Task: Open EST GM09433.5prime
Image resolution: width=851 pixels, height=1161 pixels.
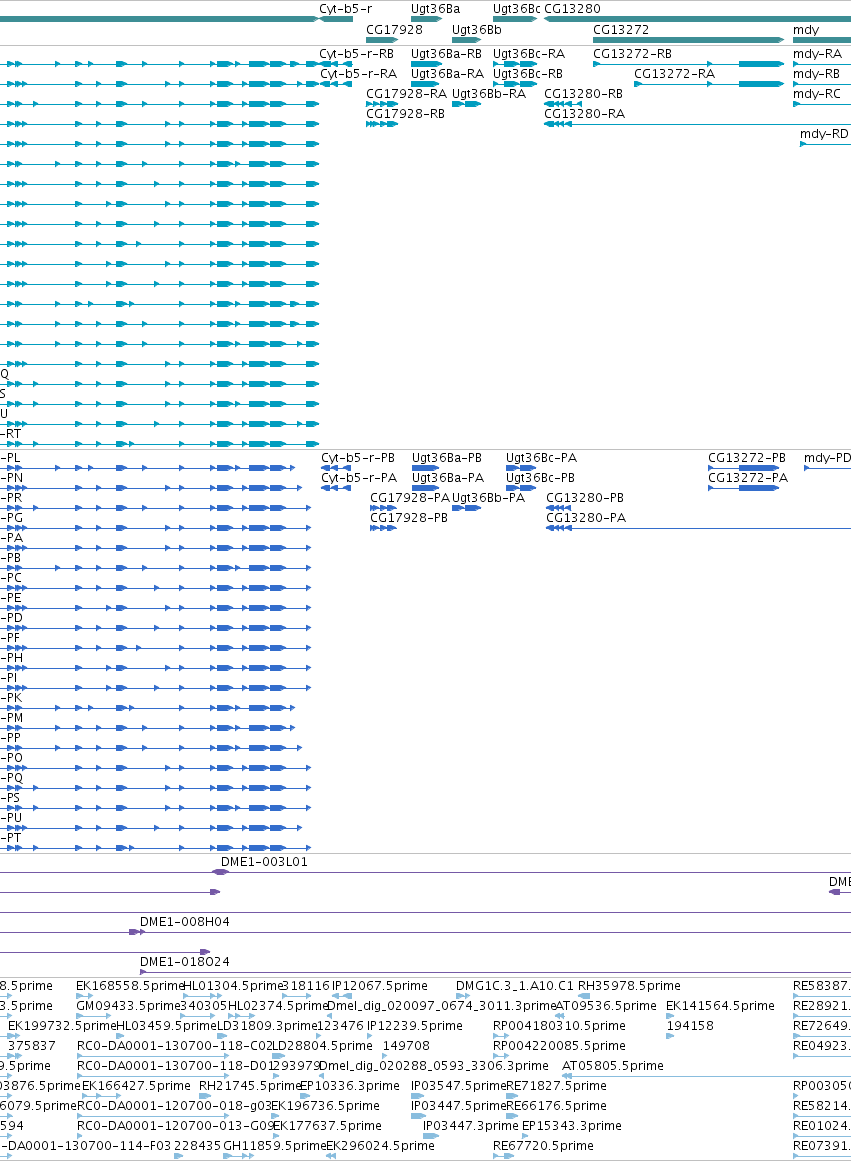Action: (129, 1006)
